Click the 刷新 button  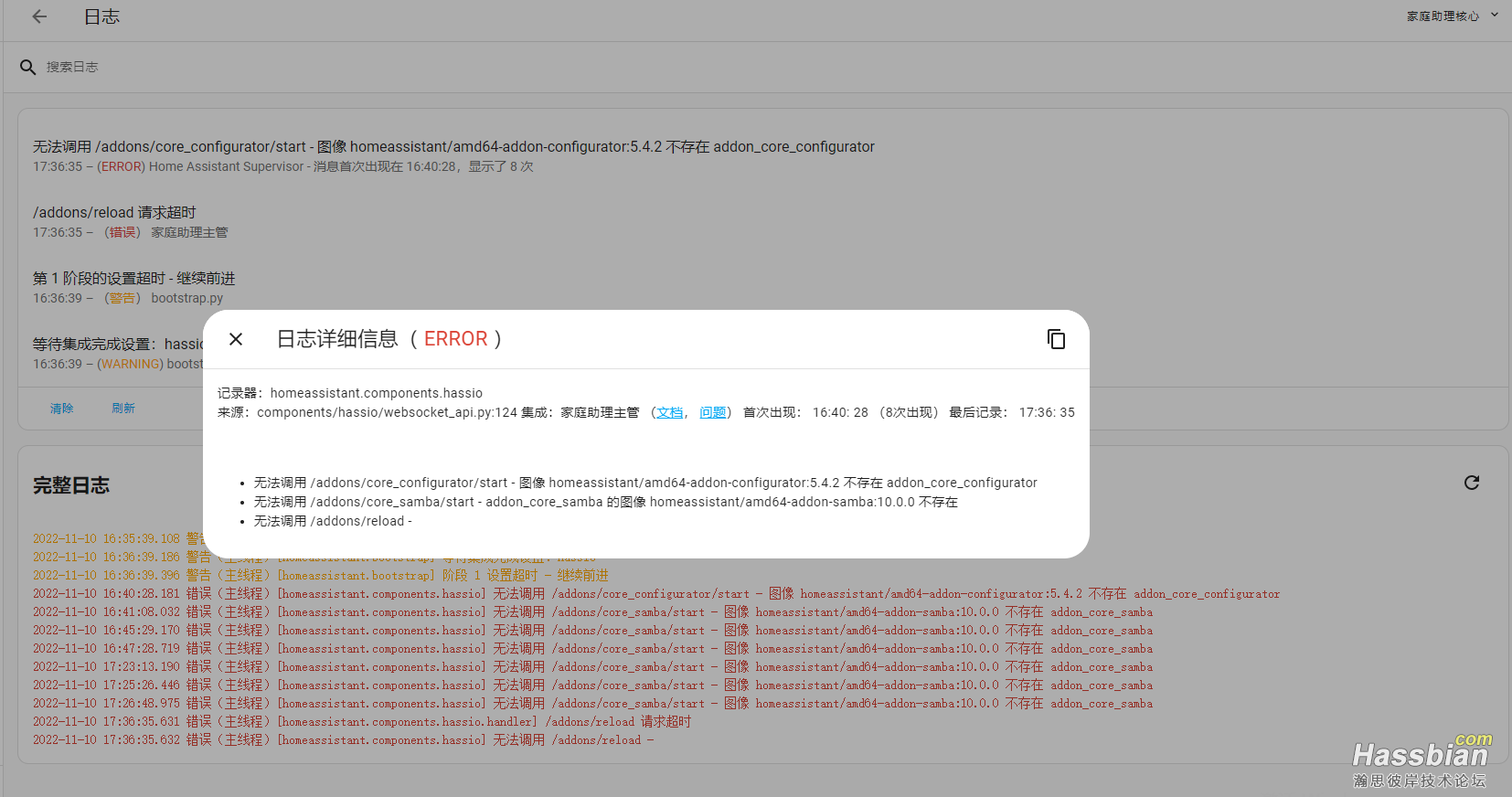click(123, 409)
